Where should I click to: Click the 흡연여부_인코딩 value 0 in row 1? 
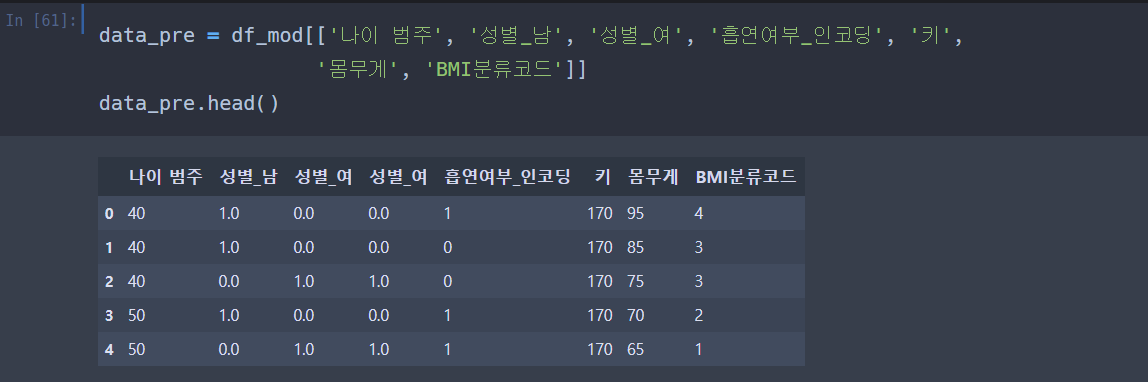(x=448, y=247)
